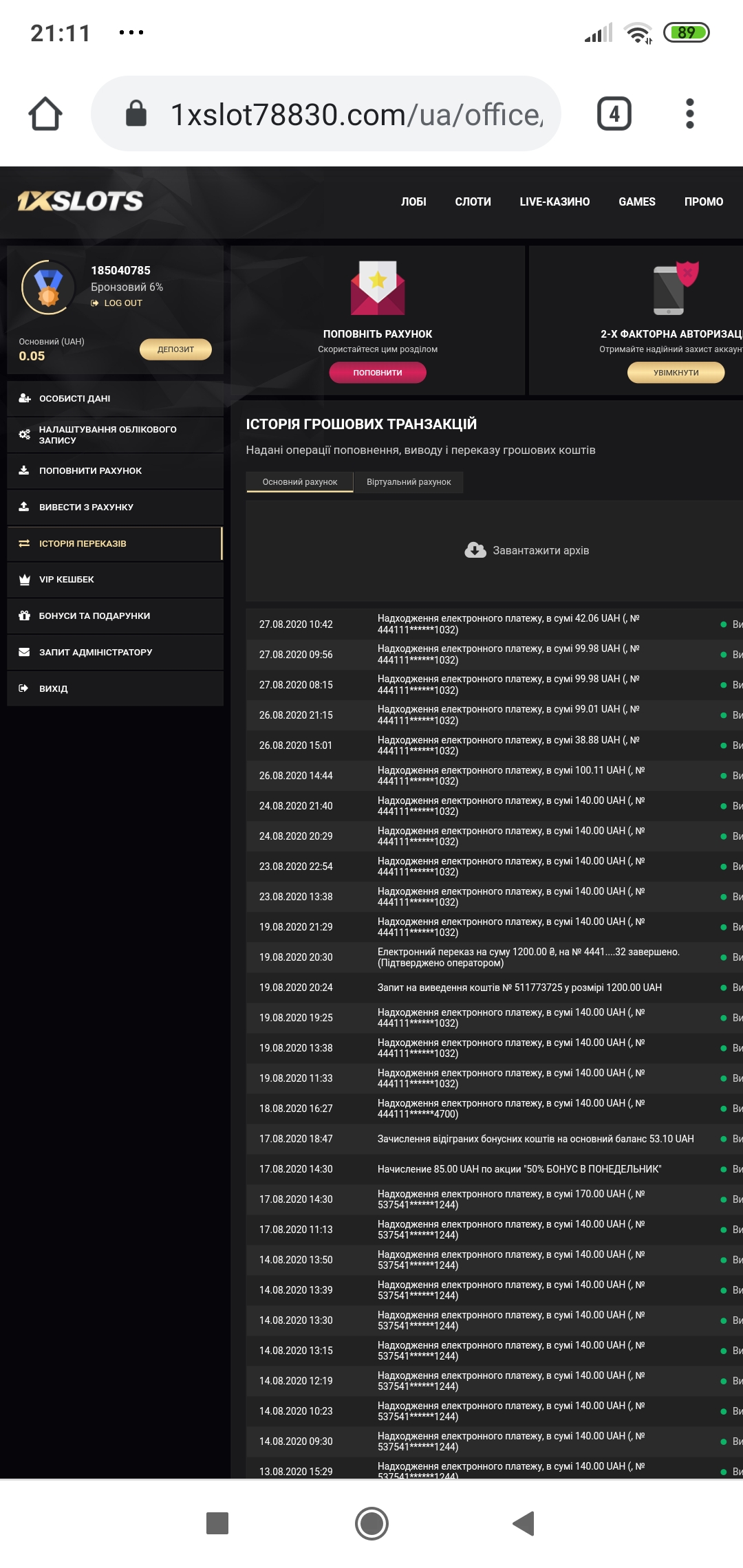The image size is (743, 1568).
Task: Open the СЛОТИ menu item
Action: 473,202
